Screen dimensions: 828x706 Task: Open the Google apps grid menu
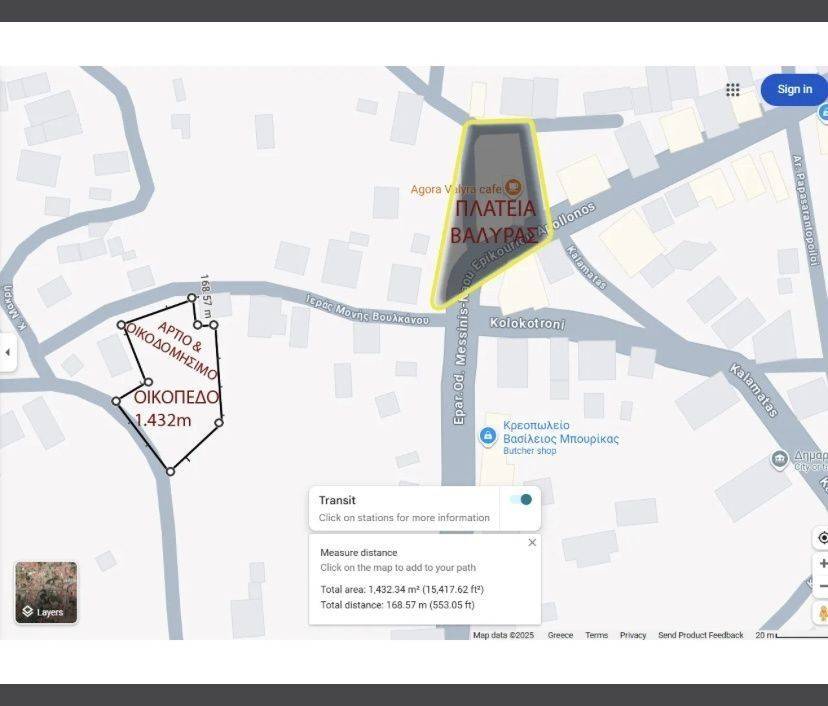click(733, 90)
